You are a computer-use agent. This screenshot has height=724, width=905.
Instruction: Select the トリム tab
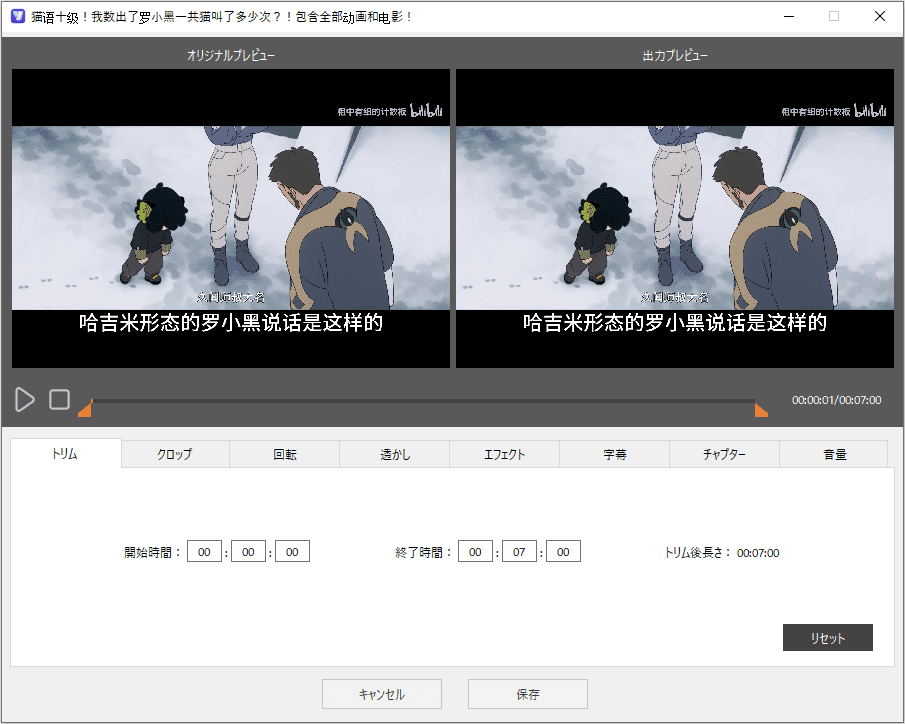tap(66, 454)
